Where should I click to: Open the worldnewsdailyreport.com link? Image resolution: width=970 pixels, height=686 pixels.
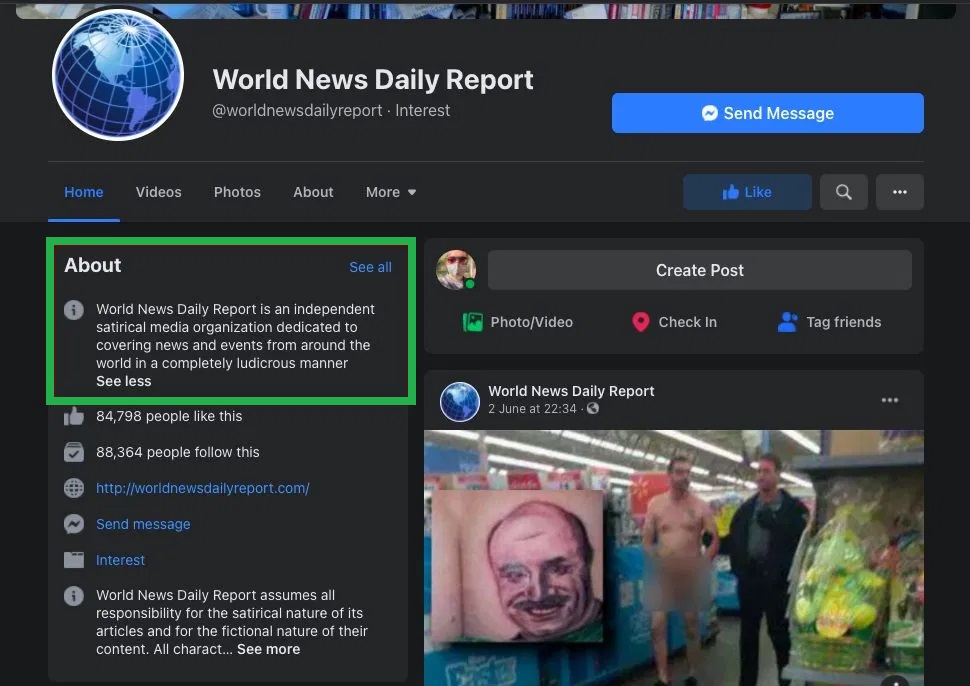point(203,488)
